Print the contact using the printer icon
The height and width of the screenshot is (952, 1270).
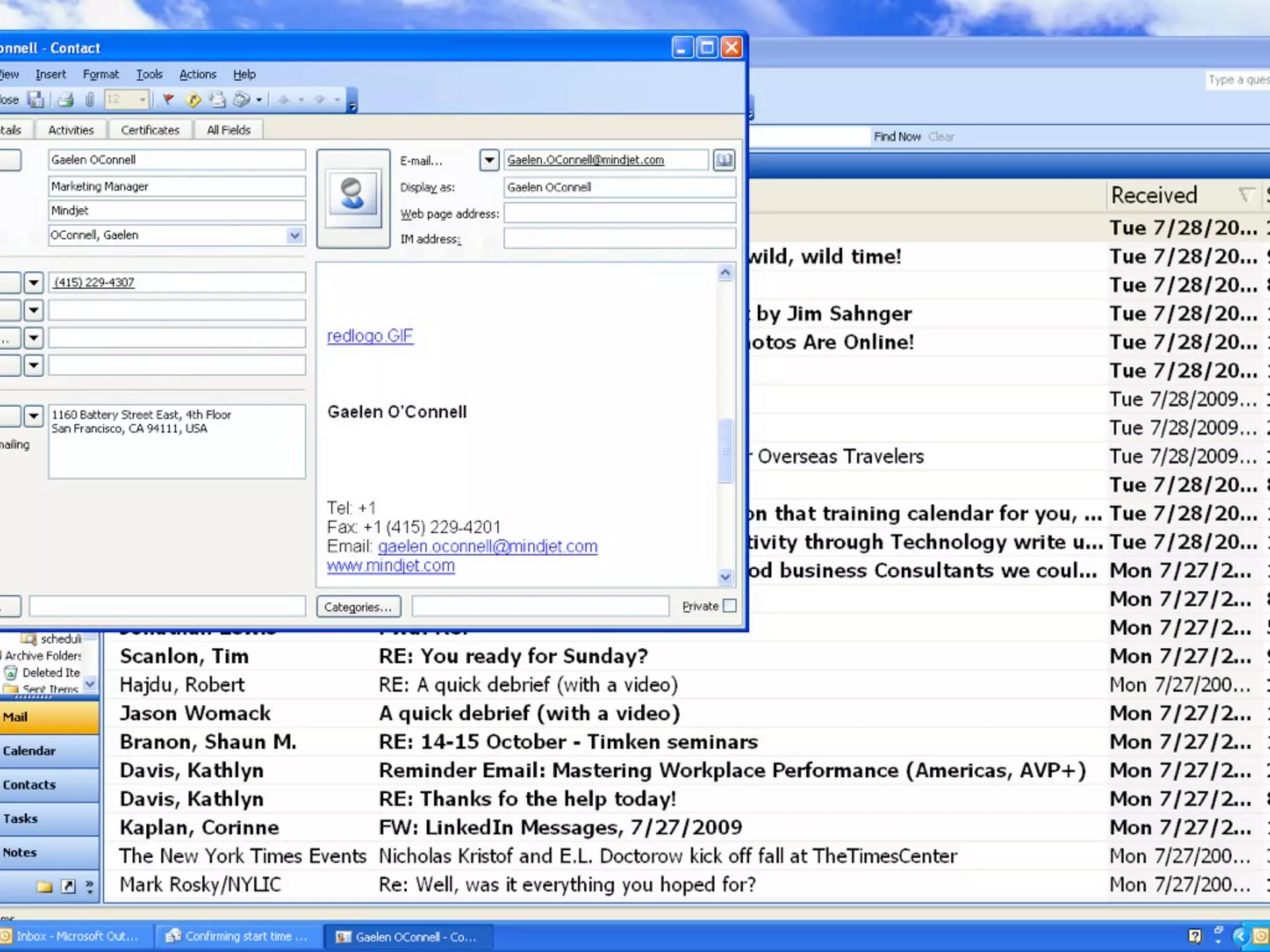tap(65, 99)
